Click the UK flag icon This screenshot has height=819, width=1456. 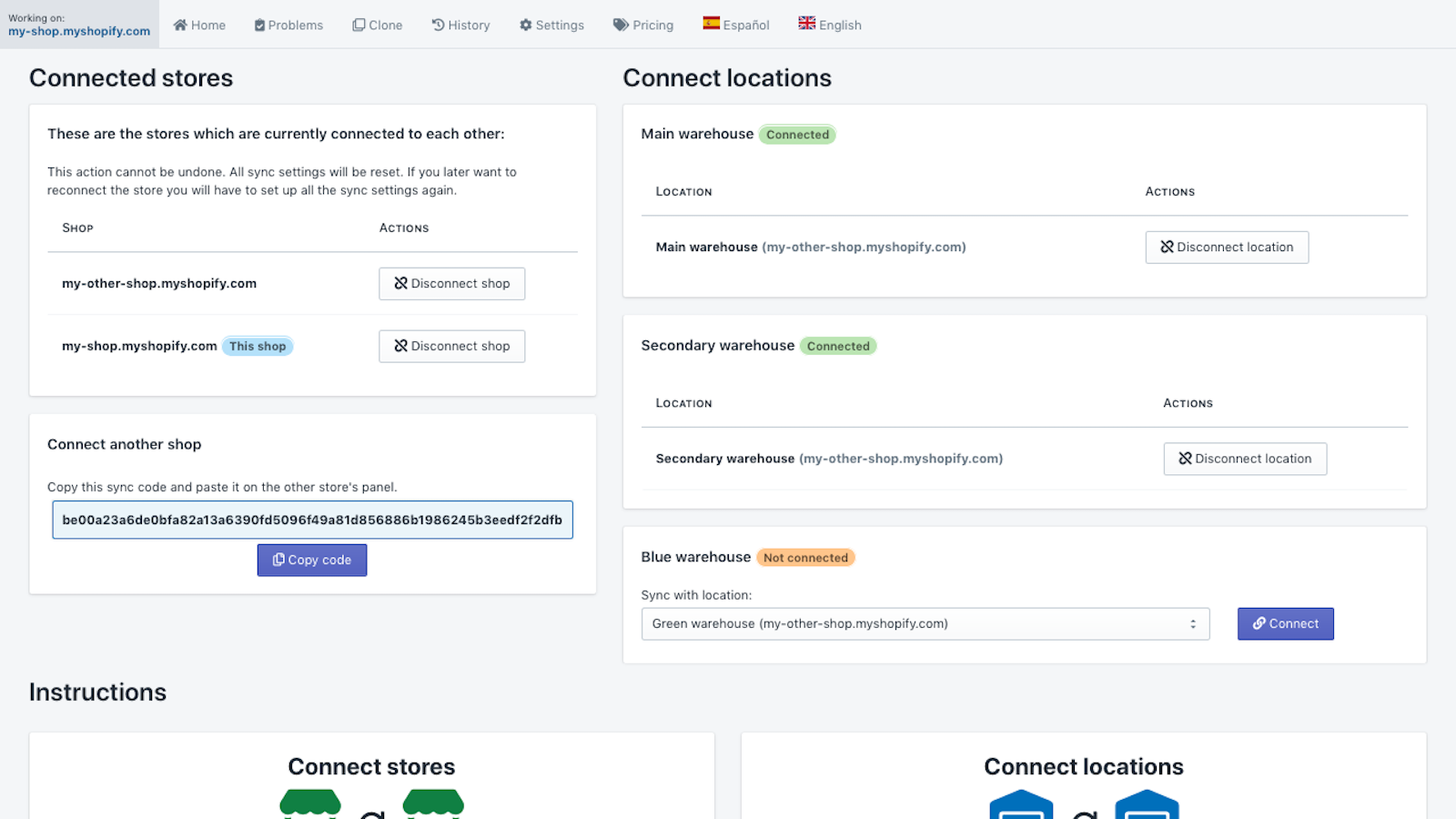806,23
